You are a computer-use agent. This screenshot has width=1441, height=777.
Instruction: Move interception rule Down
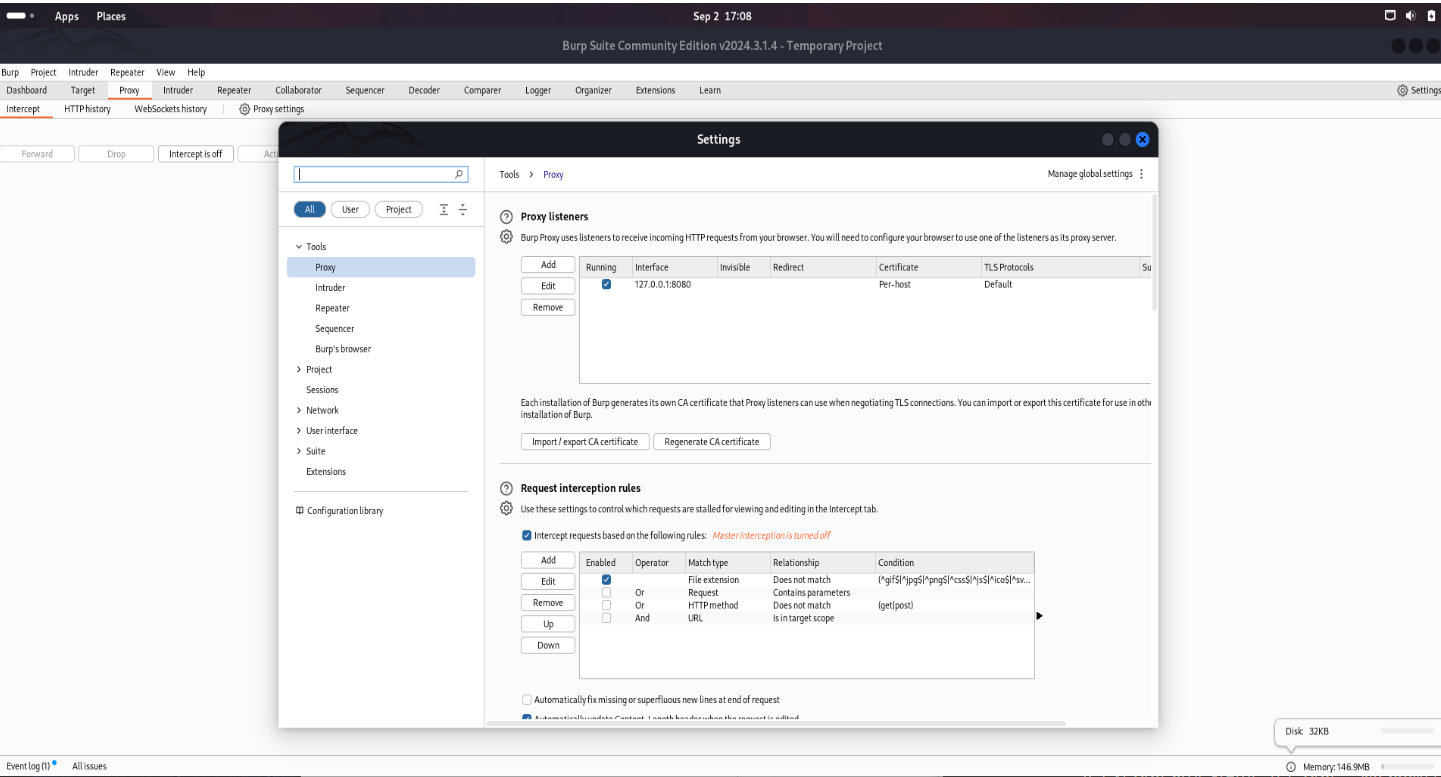tap(548, 645)
